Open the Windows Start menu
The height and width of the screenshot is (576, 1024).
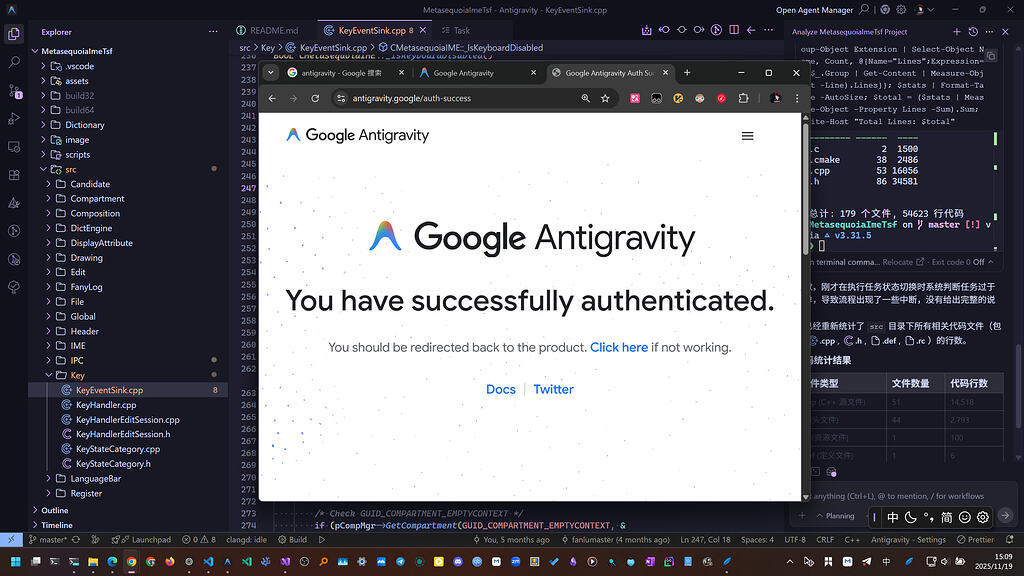pyautogui.click(x=15, y=562)
